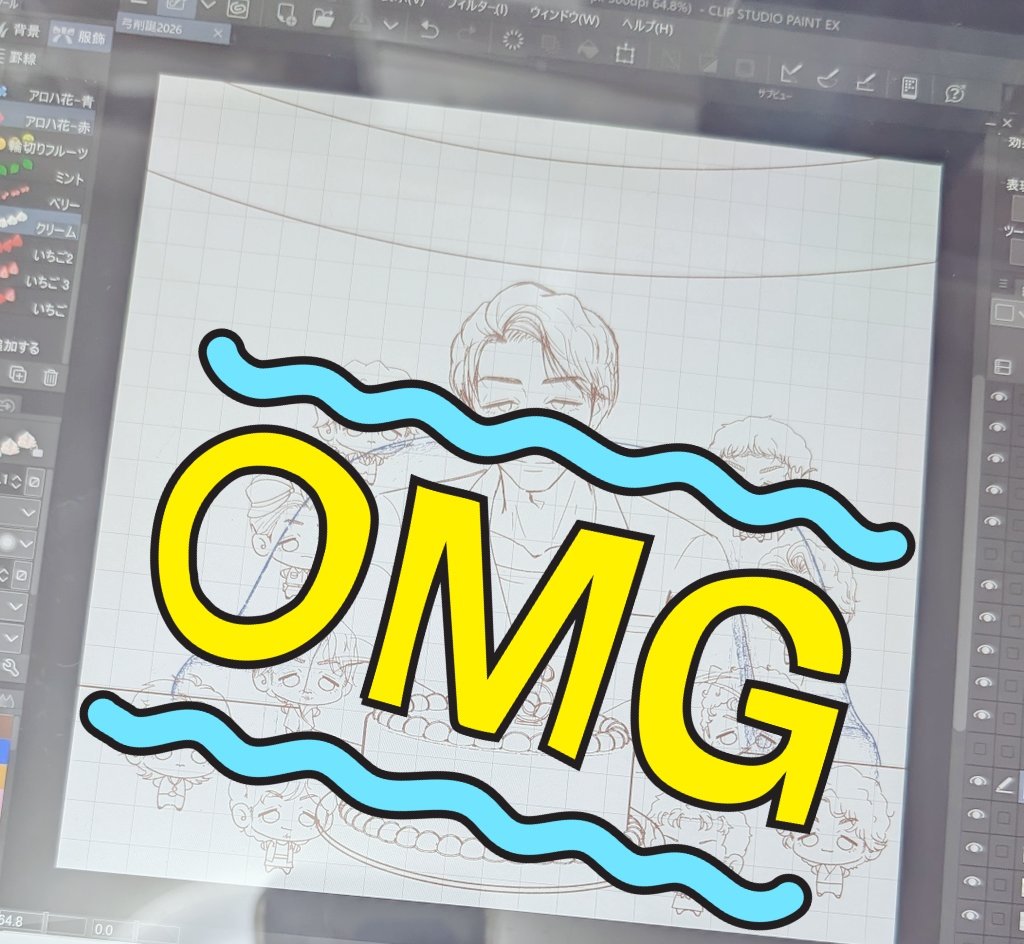Open the ウィンドウ(W) menu
Image resolution: width=1024 pixels, height=944 pixels.
tap(564, 15)
